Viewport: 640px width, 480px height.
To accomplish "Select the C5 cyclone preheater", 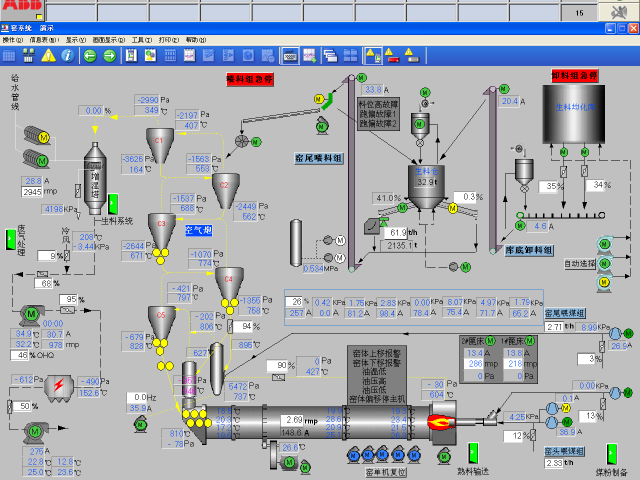I will (x=161, y=323).
